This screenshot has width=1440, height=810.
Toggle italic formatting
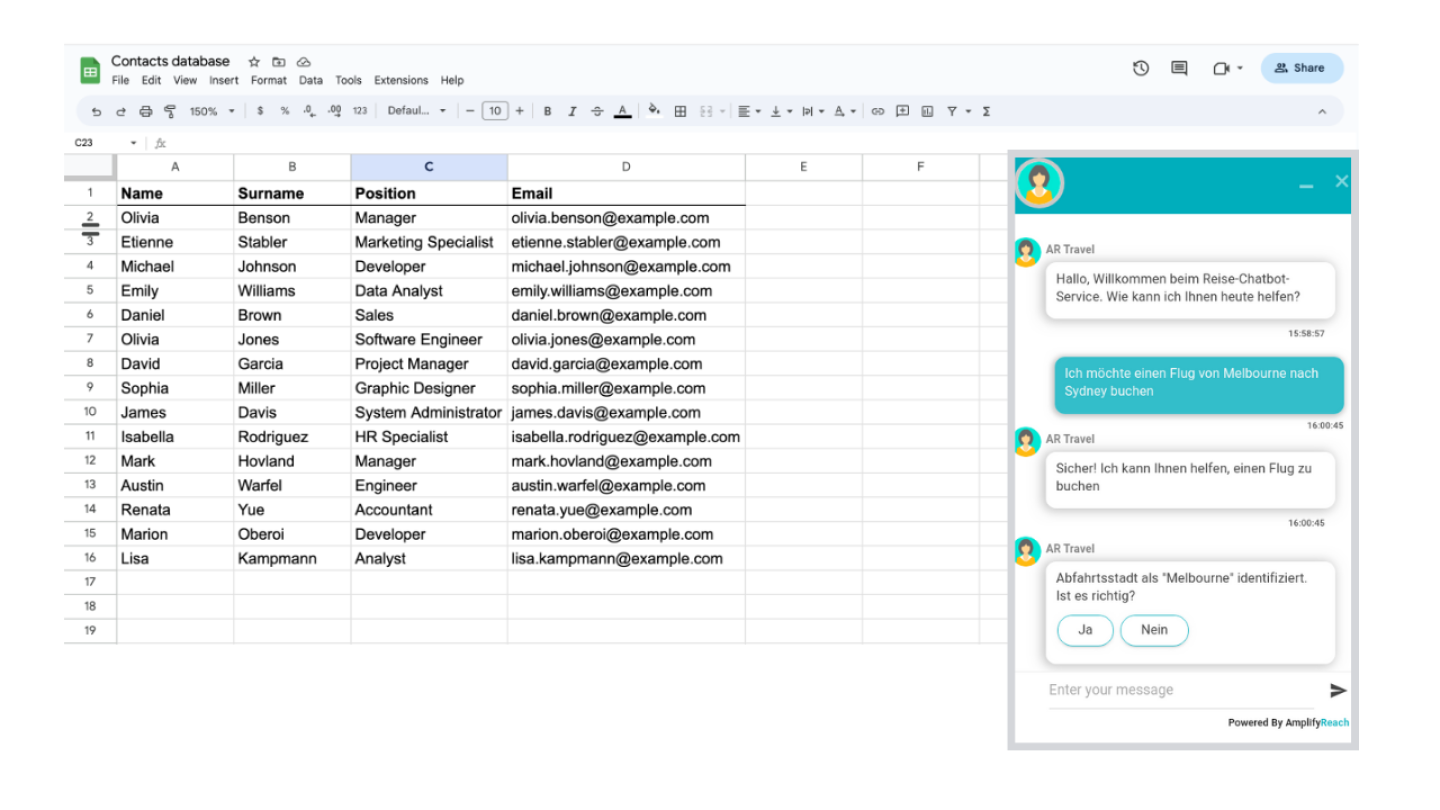coord(572,112)
